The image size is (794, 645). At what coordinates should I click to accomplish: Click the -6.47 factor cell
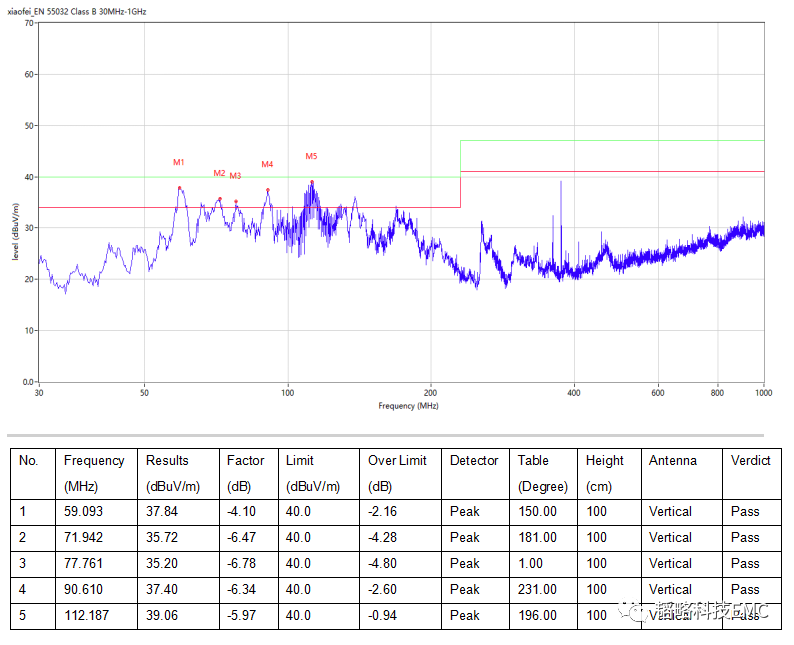pos(243,537)
